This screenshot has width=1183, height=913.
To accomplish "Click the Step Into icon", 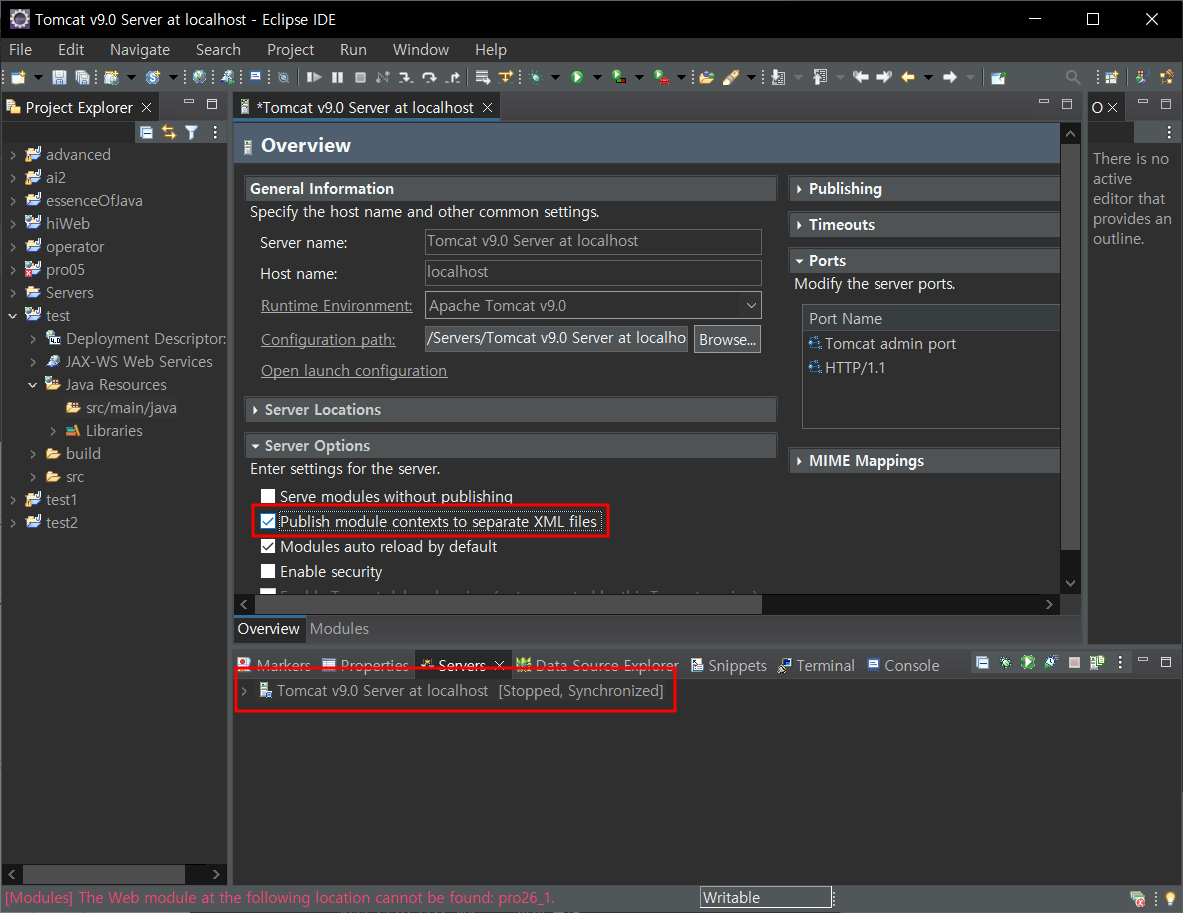I will tap(406, 77).
